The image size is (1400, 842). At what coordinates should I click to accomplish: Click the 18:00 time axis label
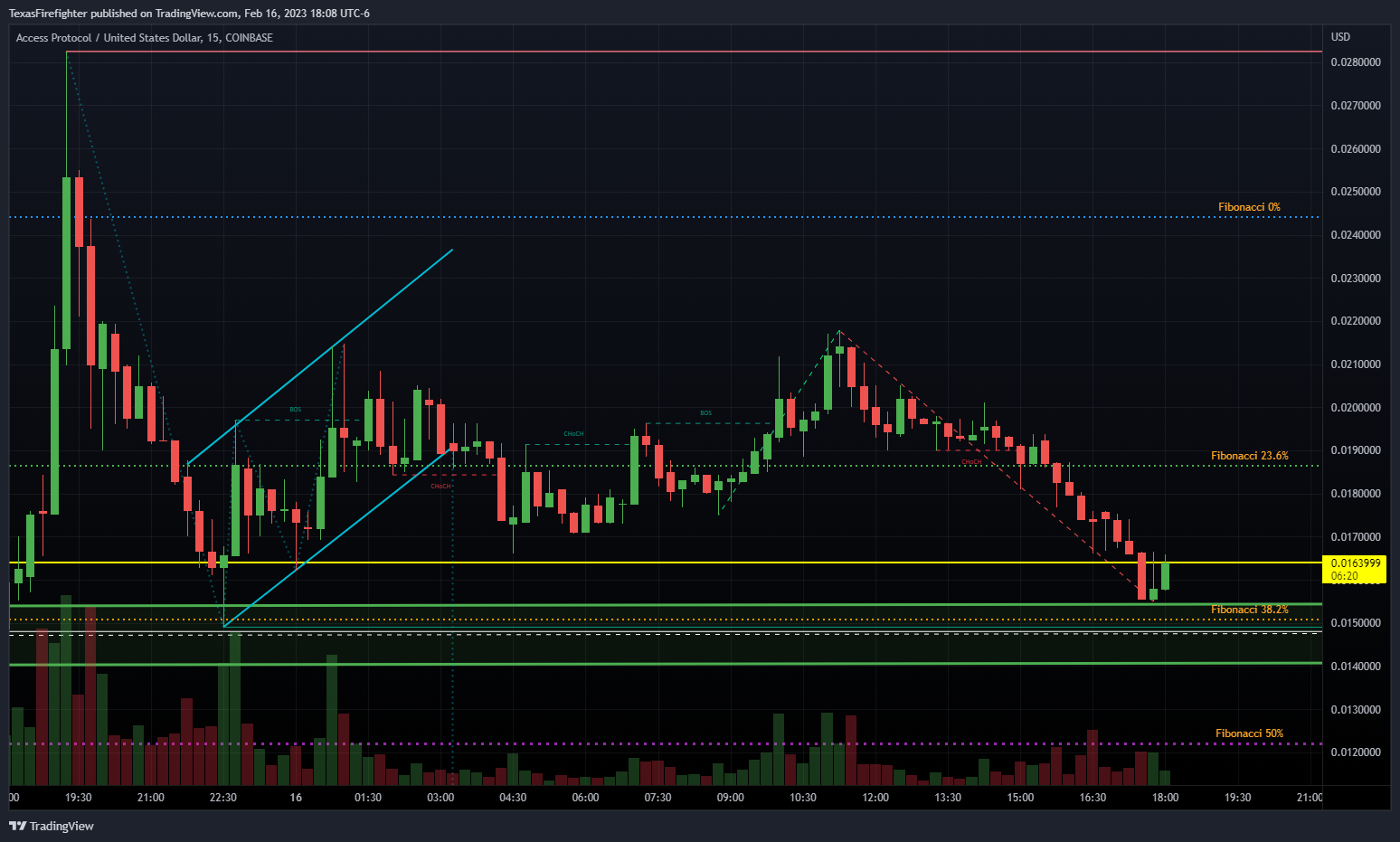tap(1165, 798)
